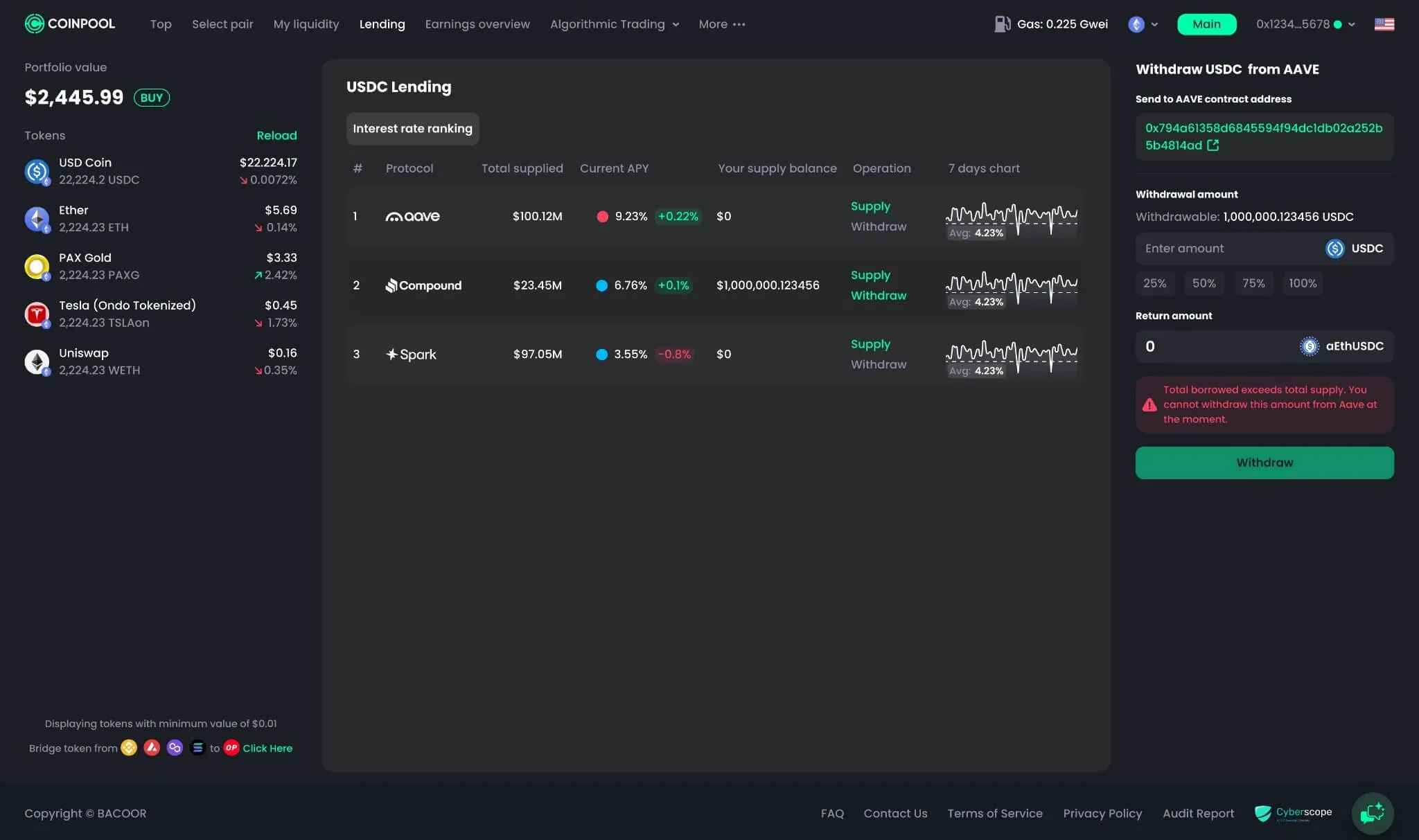Viewport: 1419px width, 840px height.
Task: Open the chat support bubble icon
Action: [x=1372, y=813]
